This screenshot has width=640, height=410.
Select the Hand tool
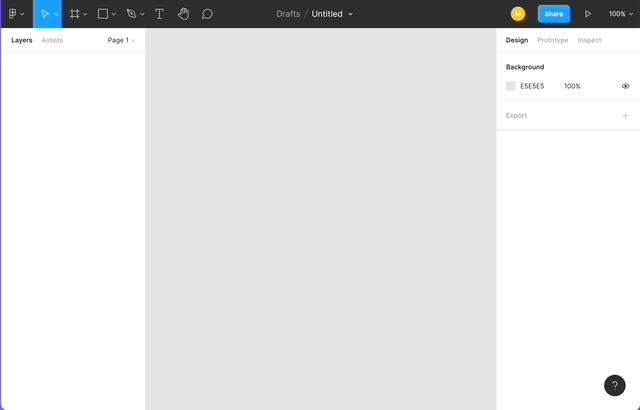[x=183, y=14]
